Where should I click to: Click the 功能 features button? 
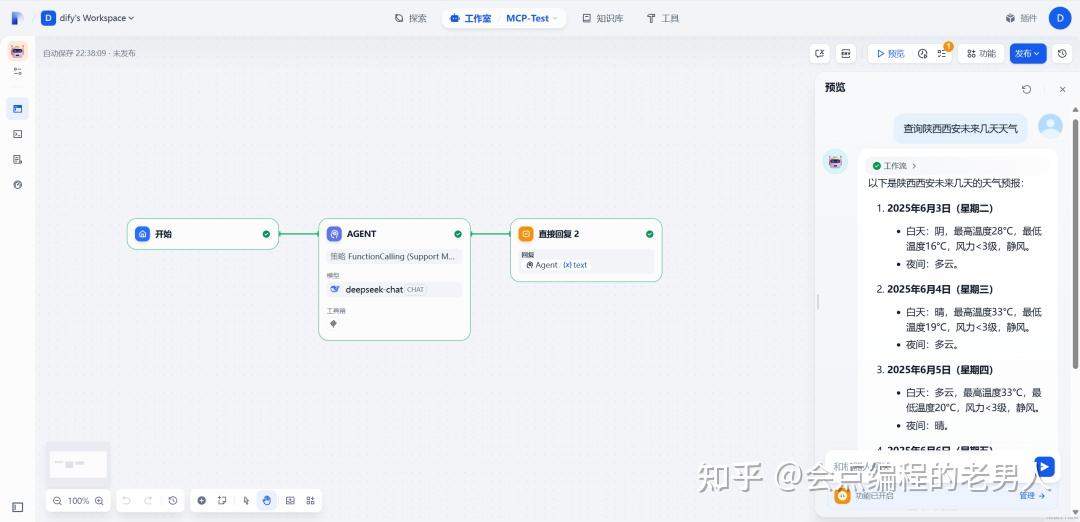[x=981, y=54]
